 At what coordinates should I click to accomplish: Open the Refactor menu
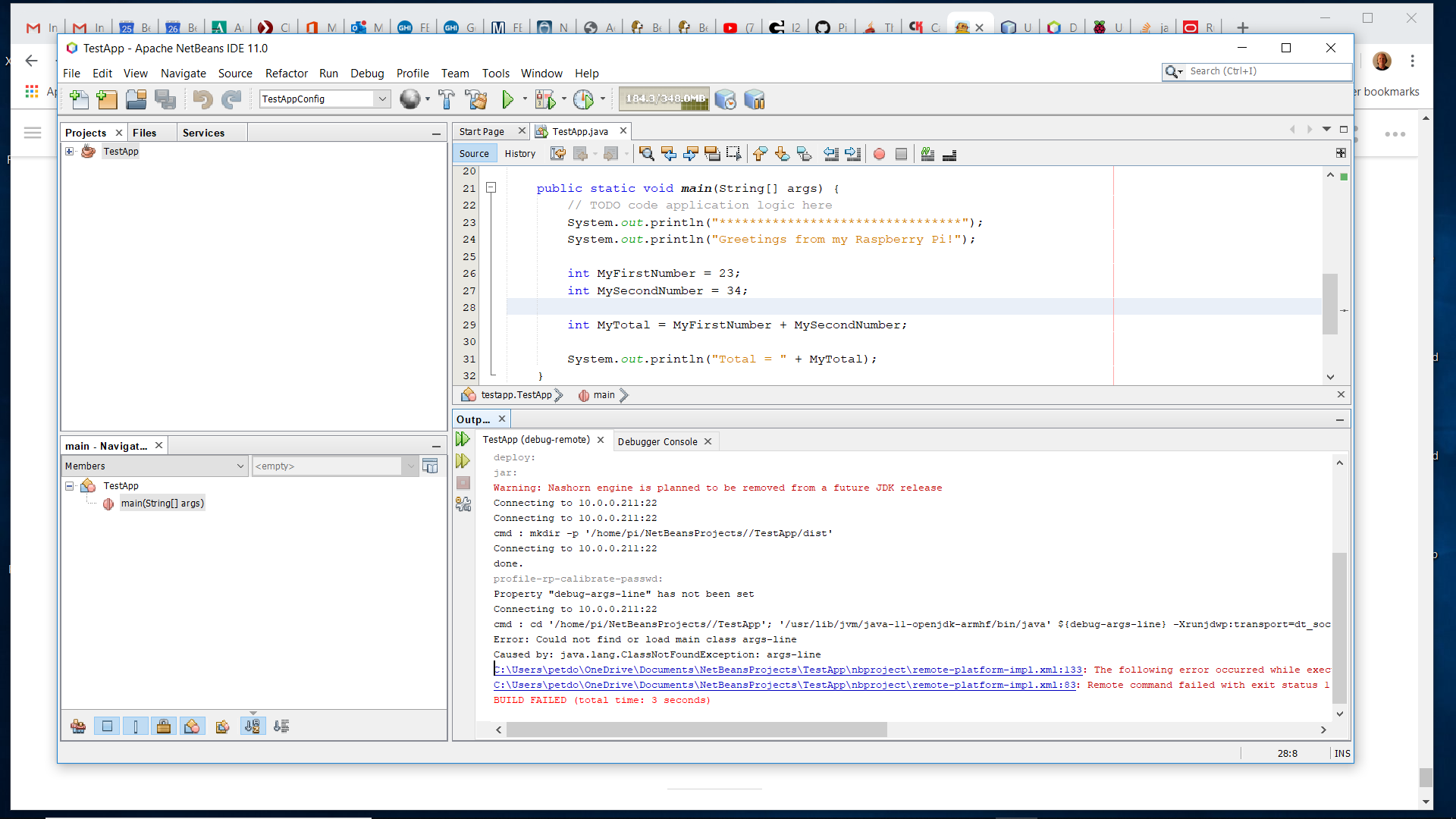[287, 73]
